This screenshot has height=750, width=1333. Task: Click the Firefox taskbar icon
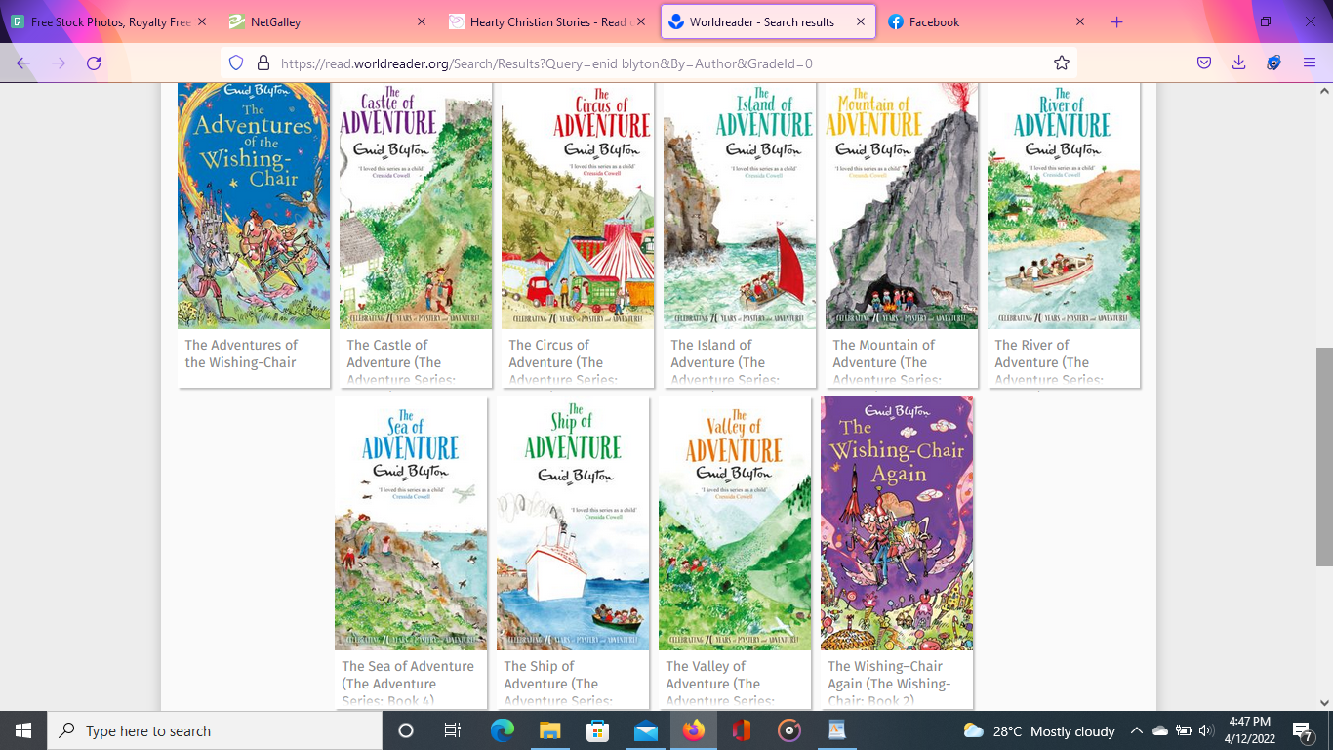point(693,730)
